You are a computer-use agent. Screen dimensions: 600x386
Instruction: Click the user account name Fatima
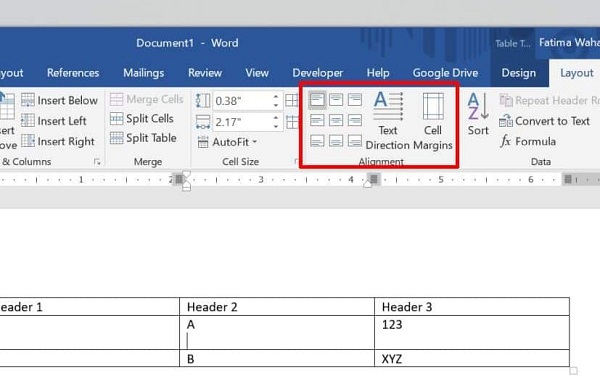click(x=569, y=42)
